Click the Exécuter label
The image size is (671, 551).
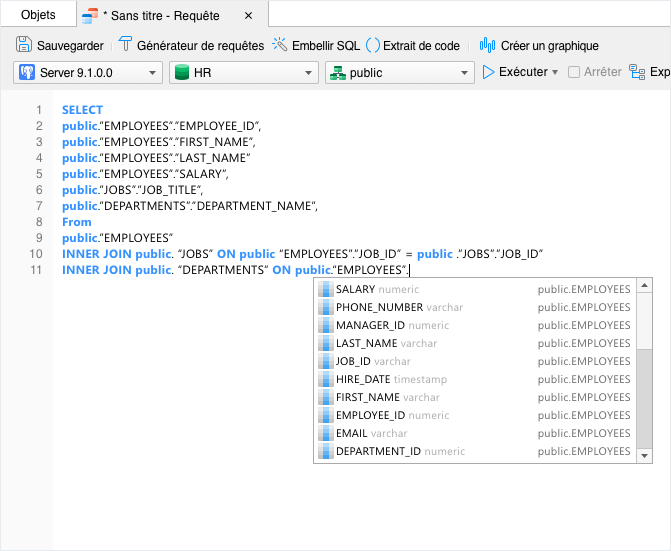[x=523, y=72]
